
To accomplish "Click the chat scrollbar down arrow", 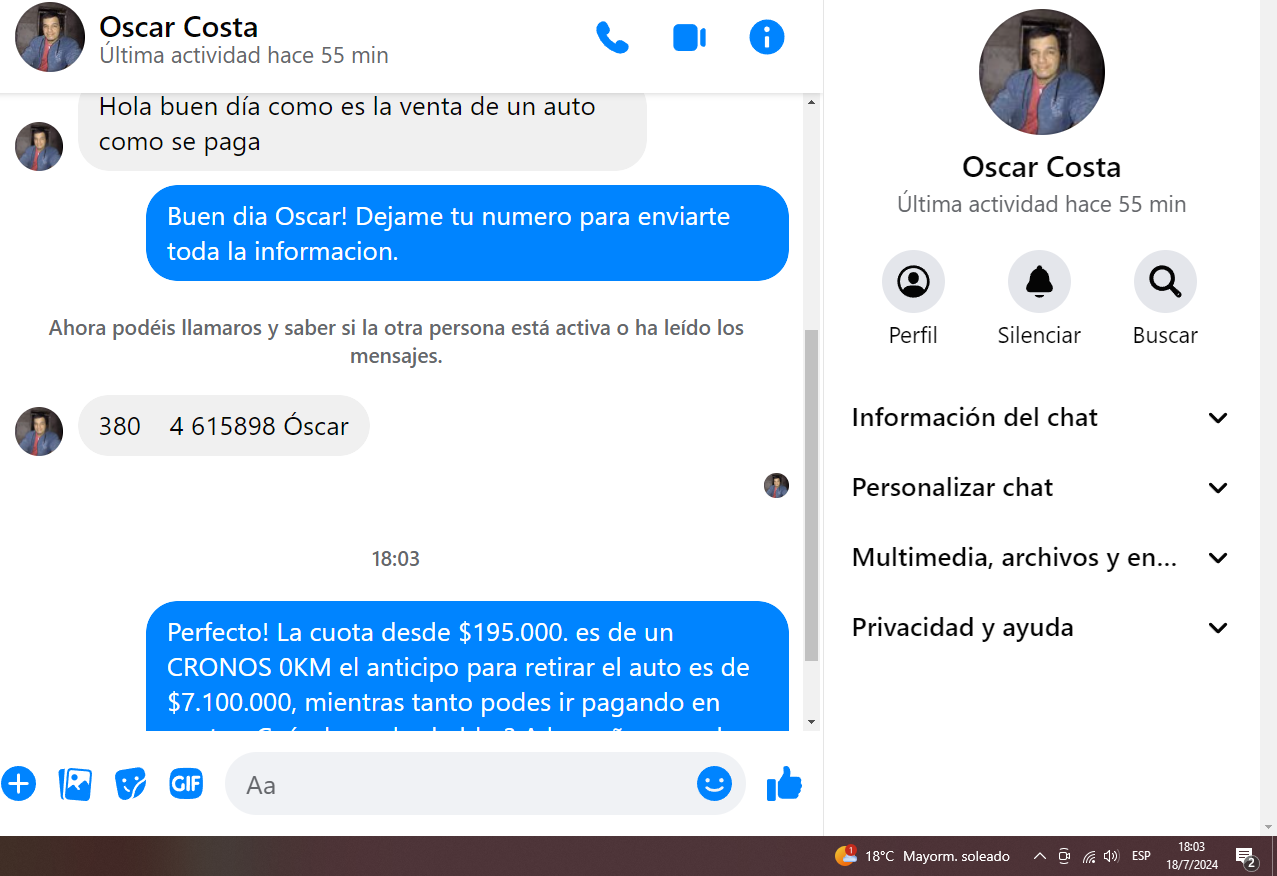I will coord(811,722).
